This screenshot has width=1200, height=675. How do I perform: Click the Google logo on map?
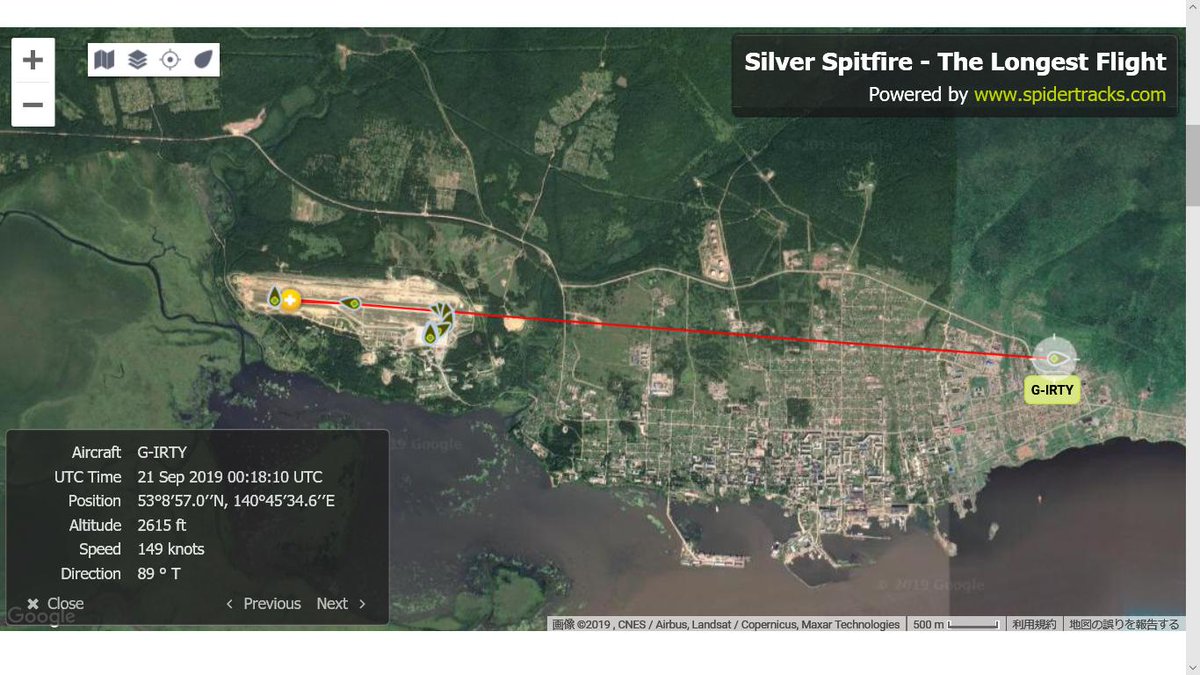(41, 616)
